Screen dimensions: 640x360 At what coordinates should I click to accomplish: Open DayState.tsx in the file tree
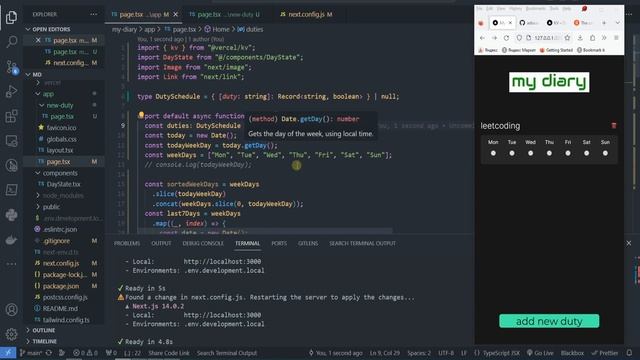coord(63,184)
